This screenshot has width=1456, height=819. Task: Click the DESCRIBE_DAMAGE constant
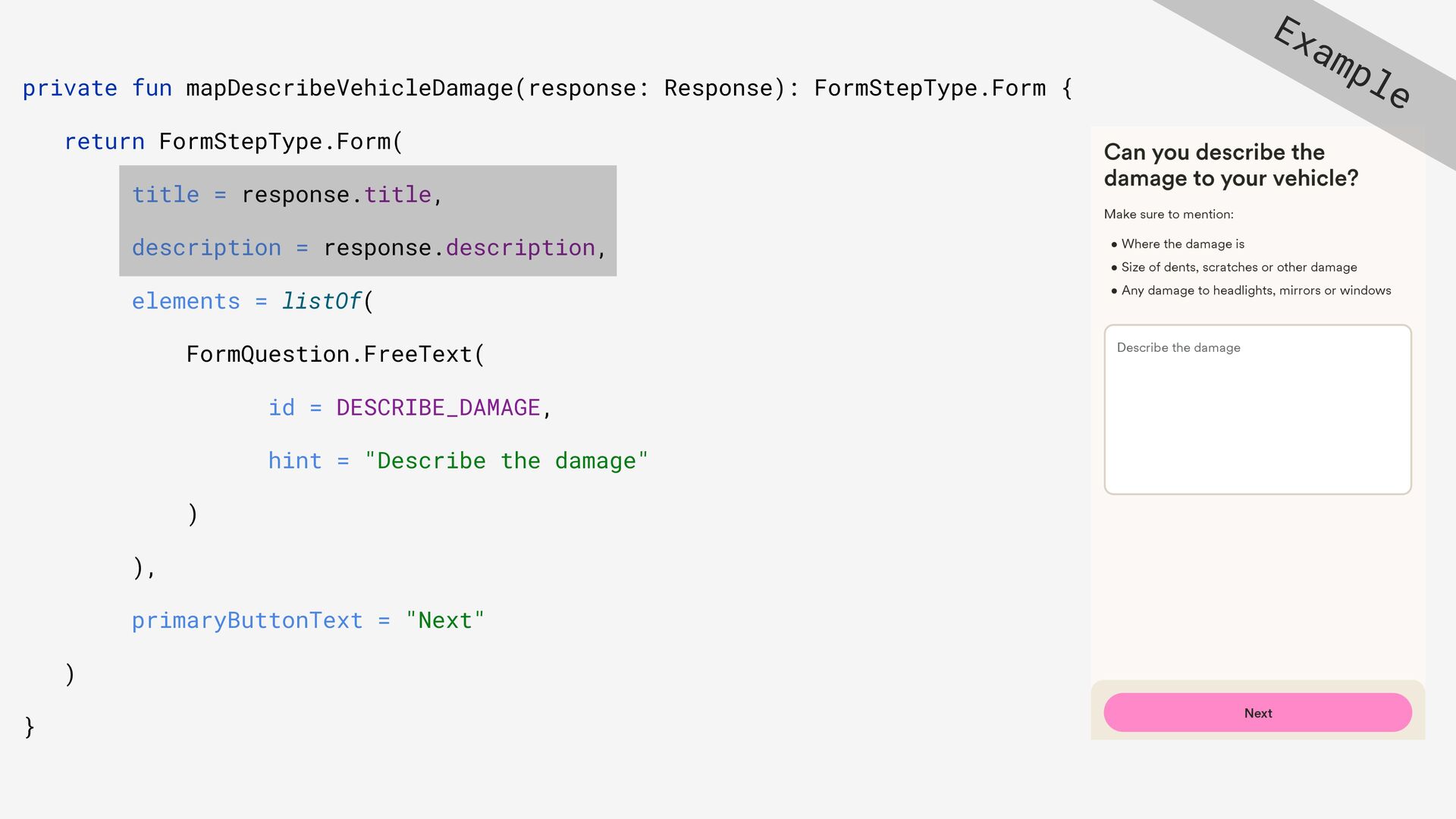438,408
